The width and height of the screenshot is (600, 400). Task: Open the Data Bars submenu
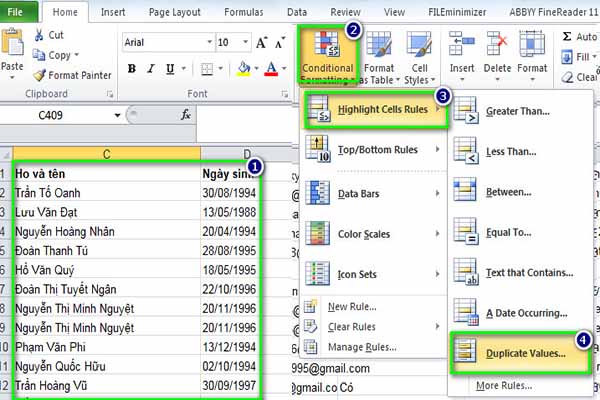tap(374, 194)
